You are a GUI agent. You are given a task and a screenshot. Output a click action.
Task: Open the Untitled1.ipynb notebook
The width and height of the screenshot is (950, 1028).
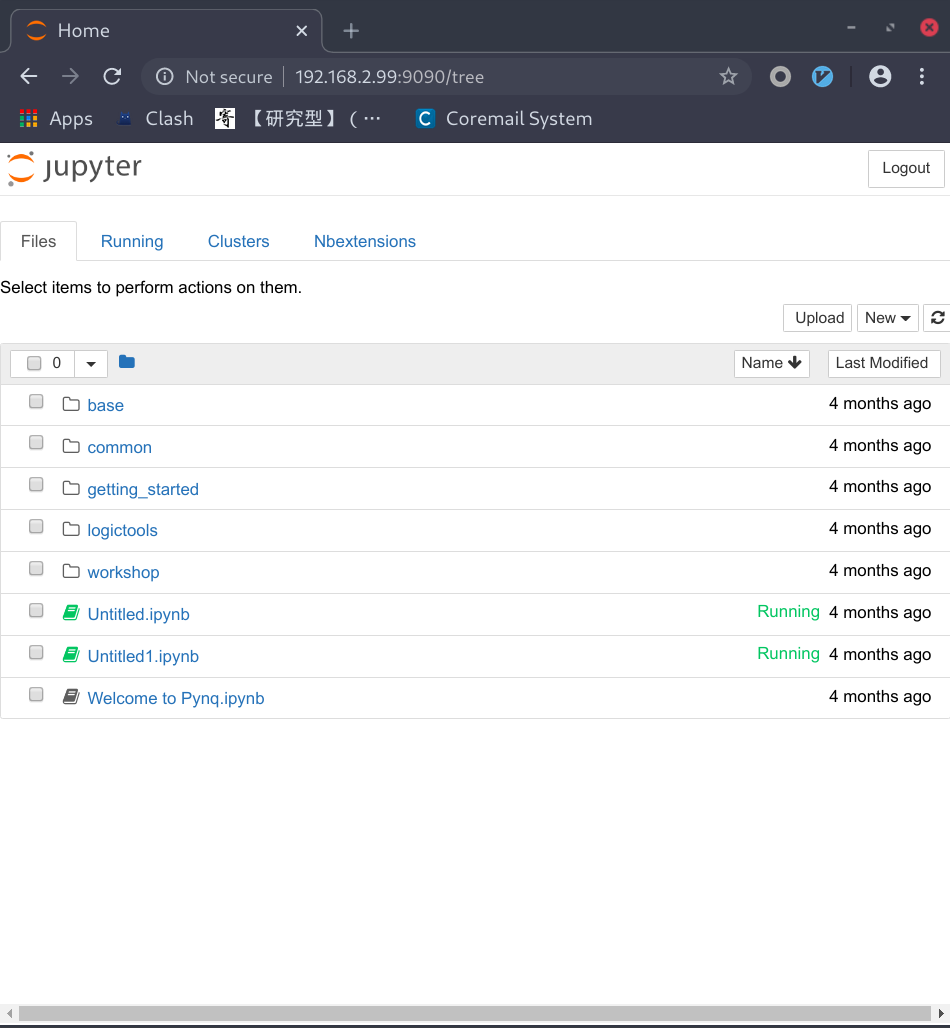pyautogui.click(x=143, y=656)
